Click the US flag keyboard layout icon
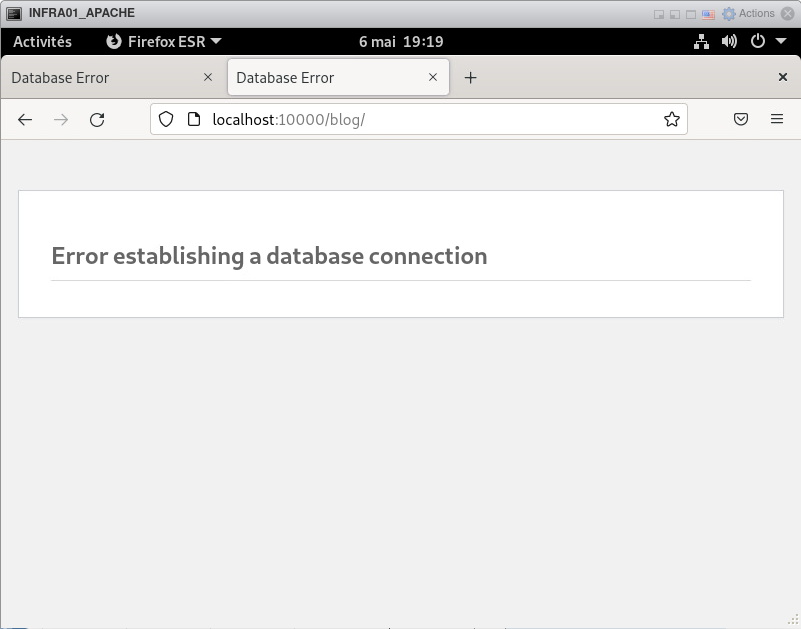 (x=709, y=14)
